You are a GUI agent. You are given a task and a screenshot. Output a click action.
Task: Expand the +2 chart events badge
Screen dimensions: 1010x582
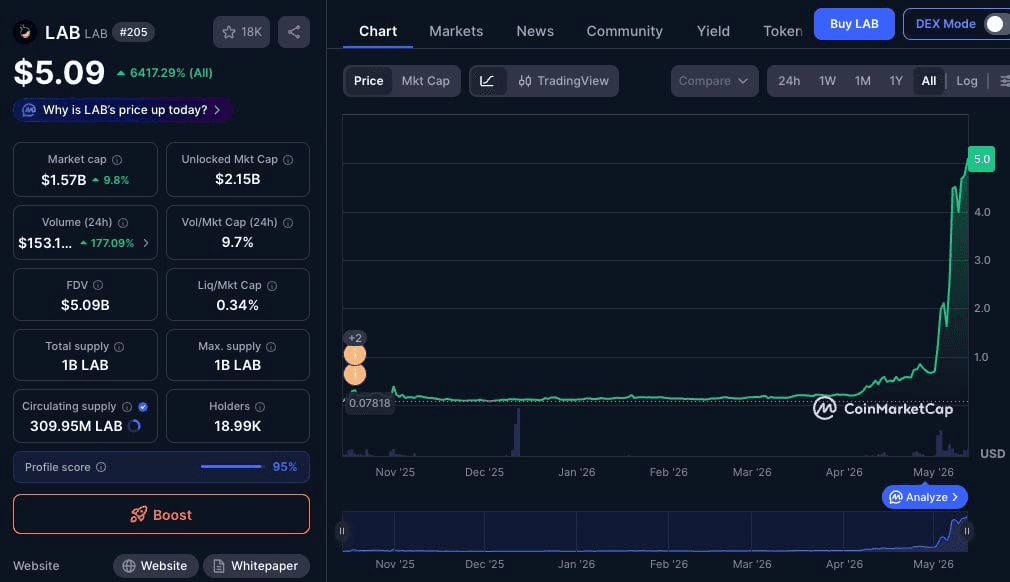[x=355, y=338]
